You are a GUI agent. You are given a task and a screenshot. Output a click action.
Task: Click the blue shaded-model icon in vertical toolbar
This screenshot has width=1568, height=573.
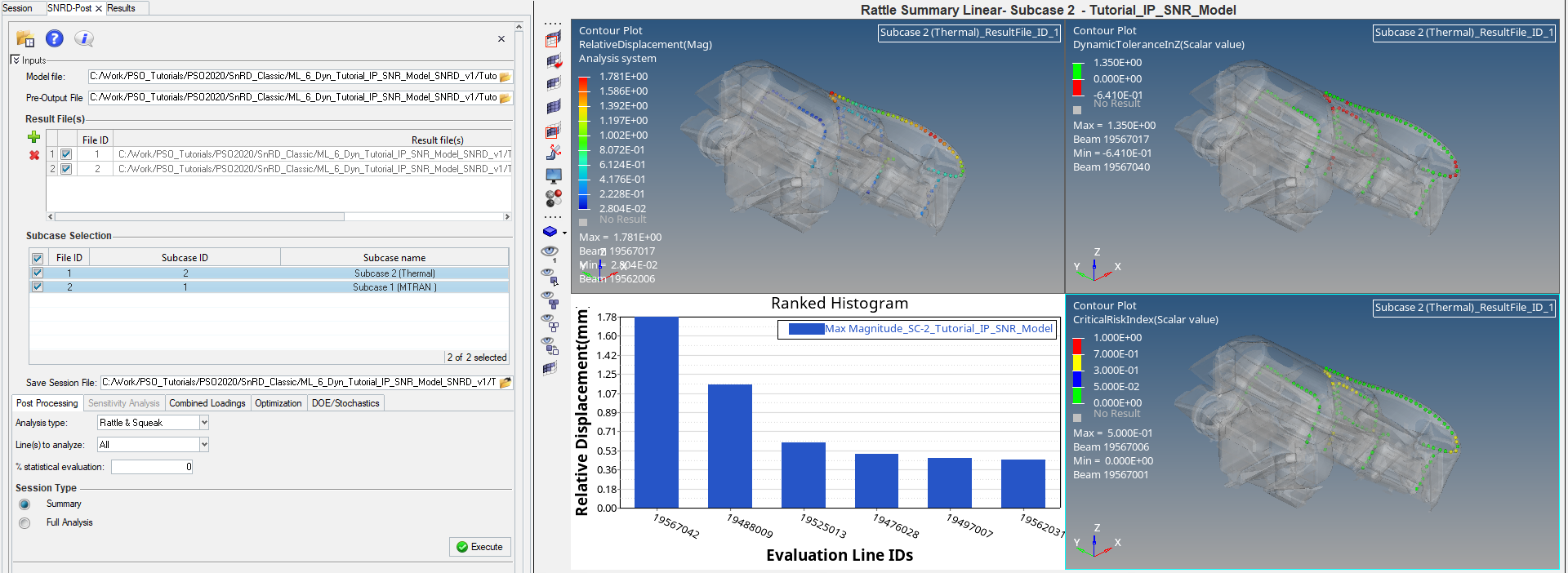click(550, 232)
